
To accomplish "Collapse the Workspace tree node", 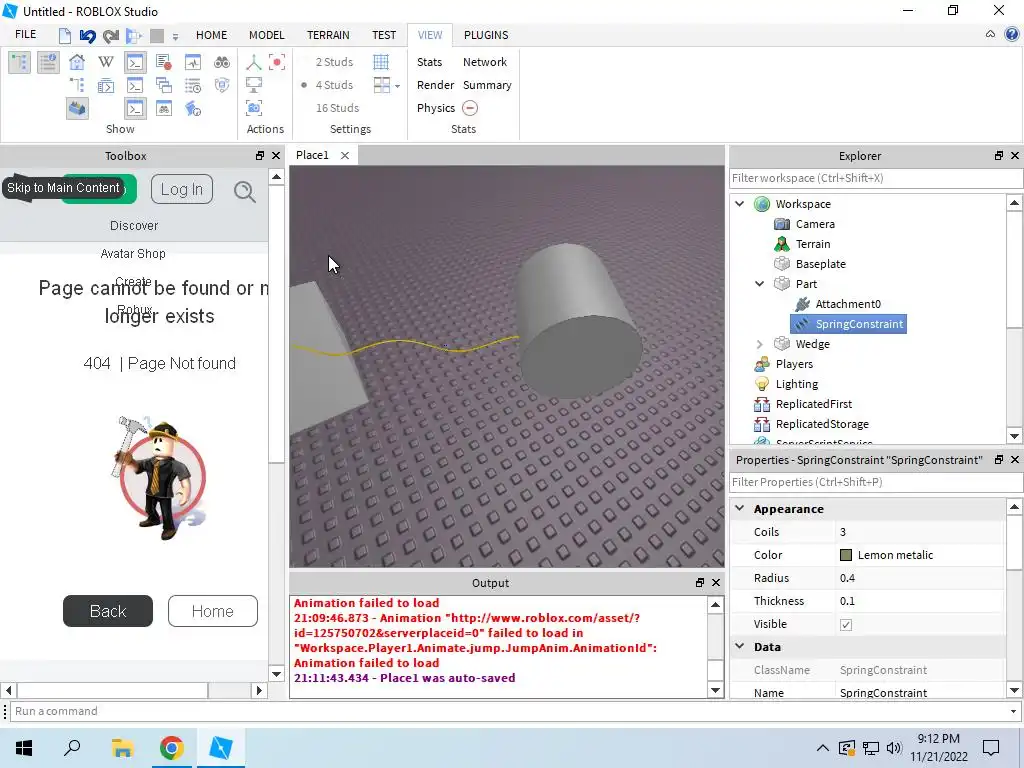I will [x=740, y=204].
